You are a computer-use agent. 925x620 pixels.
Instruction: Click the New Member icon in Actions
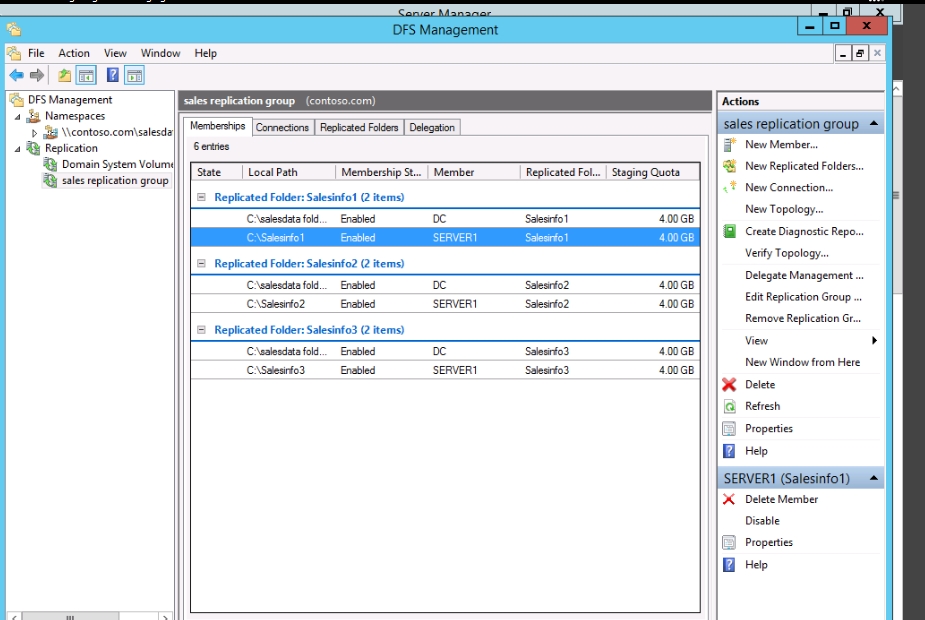pyautogui.click(x=729, y=145)
